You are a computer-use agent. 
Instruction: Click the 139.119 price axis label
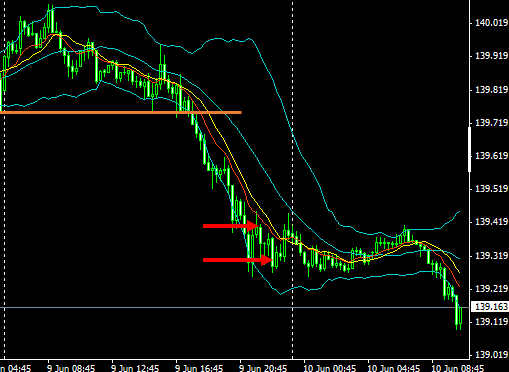coord(491,322)
